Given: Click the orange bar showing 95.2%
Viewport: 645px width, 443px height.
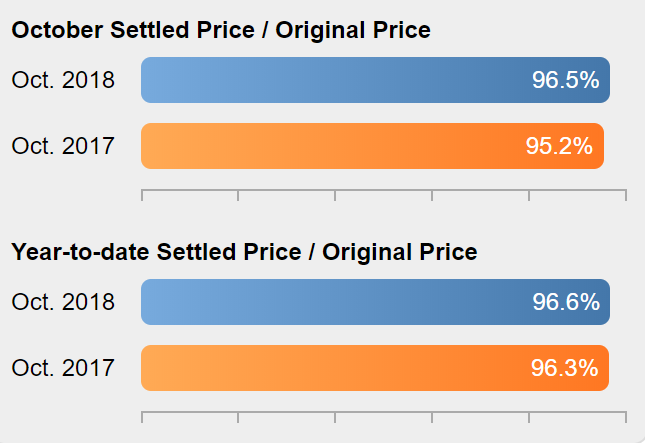Looking at the screenshot, I should tap(373, 146).
